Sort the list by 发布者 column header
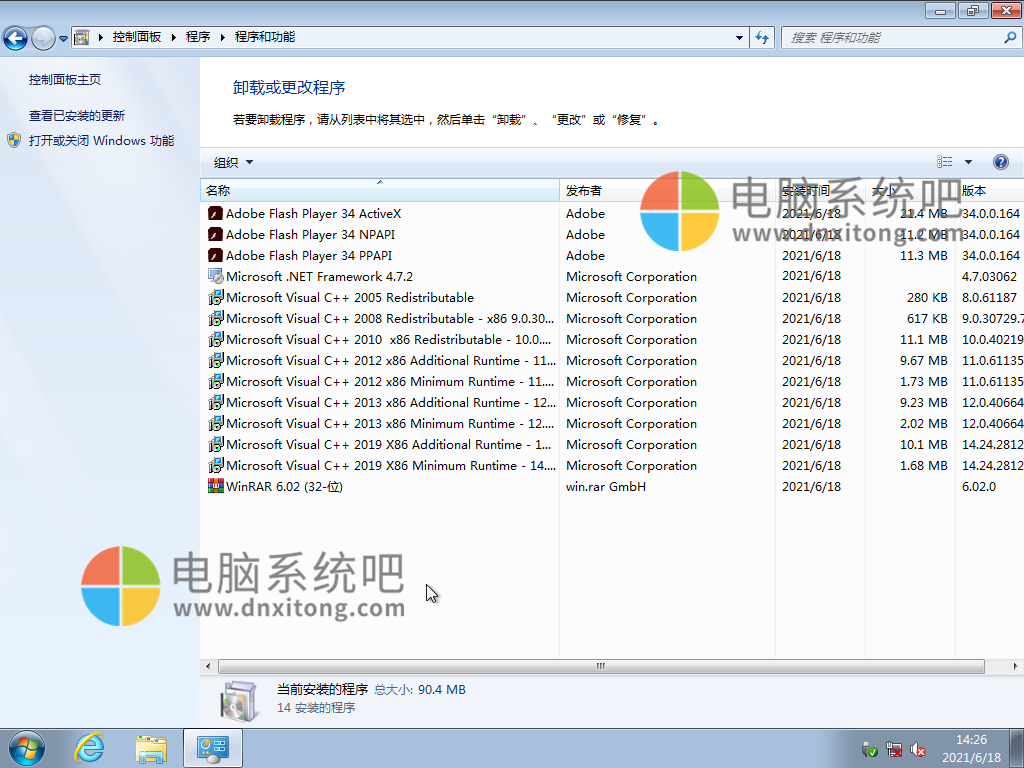The width and height of the screenshot is (1024, 768). click(584, 191)
